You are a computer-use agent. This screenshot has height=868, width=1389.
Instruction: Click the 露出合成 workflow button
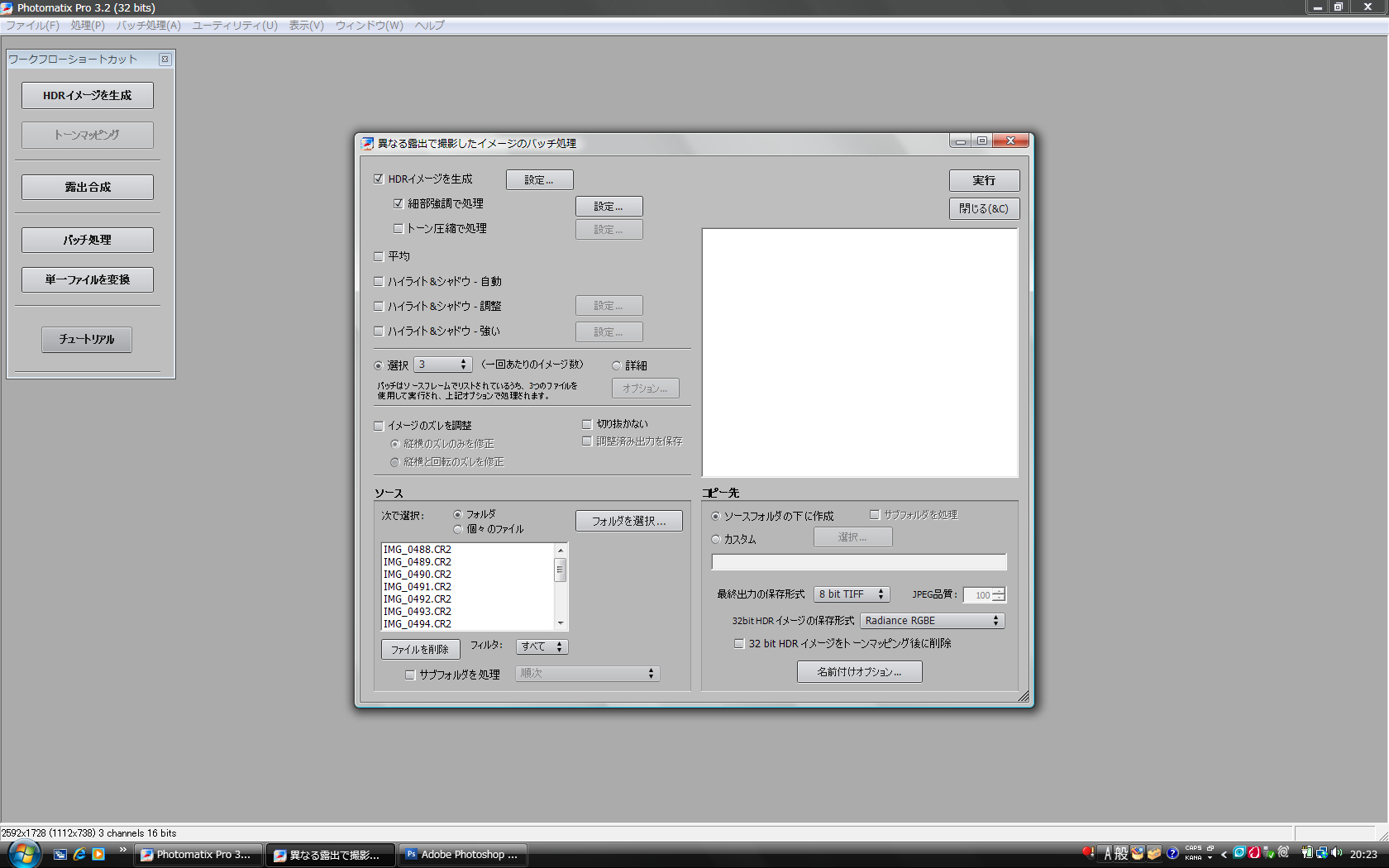click(88, 187)
